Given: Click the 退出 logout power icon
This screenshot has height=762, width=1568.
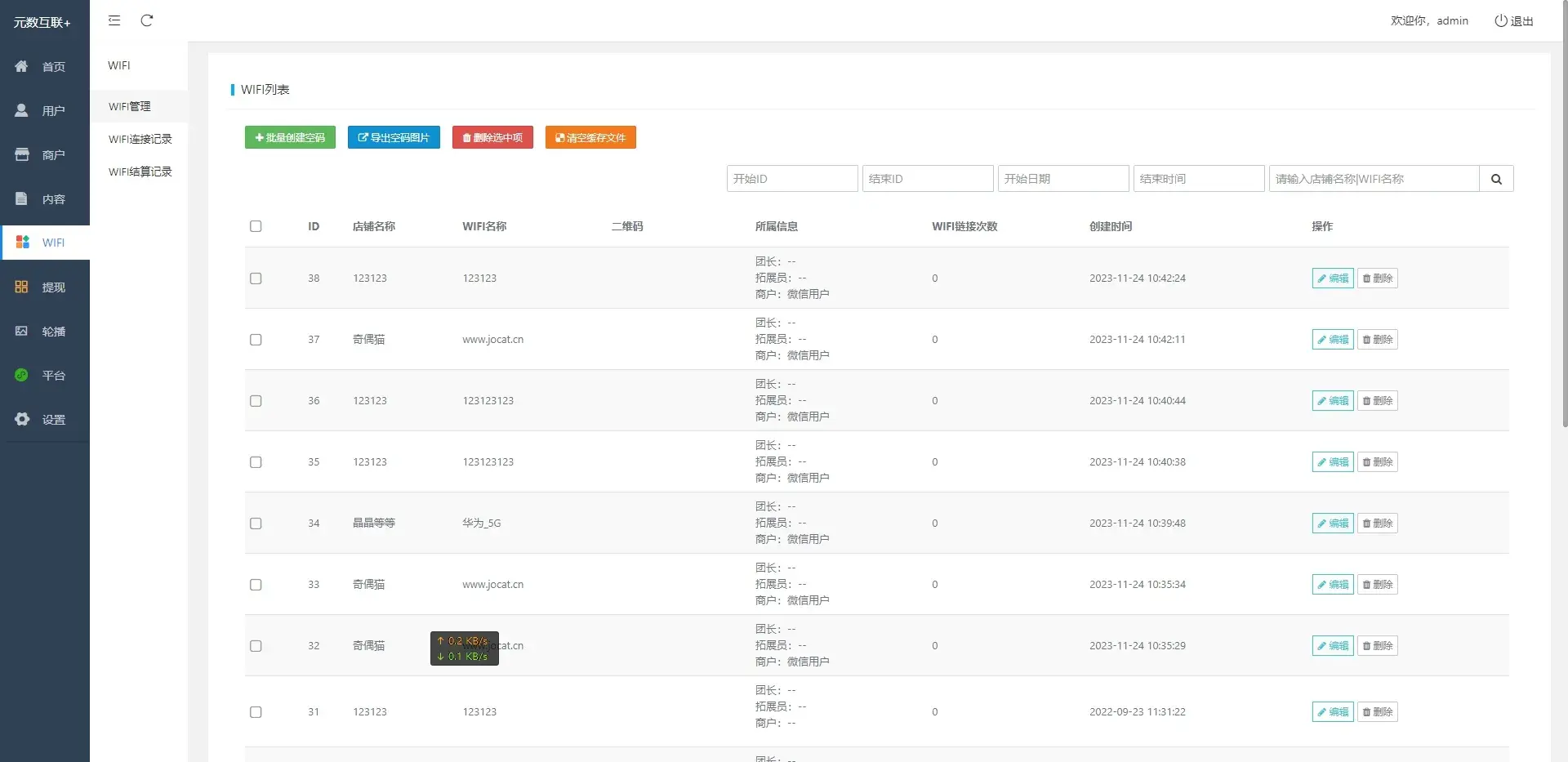Looking at the screenshot, I should (1501, 20).
